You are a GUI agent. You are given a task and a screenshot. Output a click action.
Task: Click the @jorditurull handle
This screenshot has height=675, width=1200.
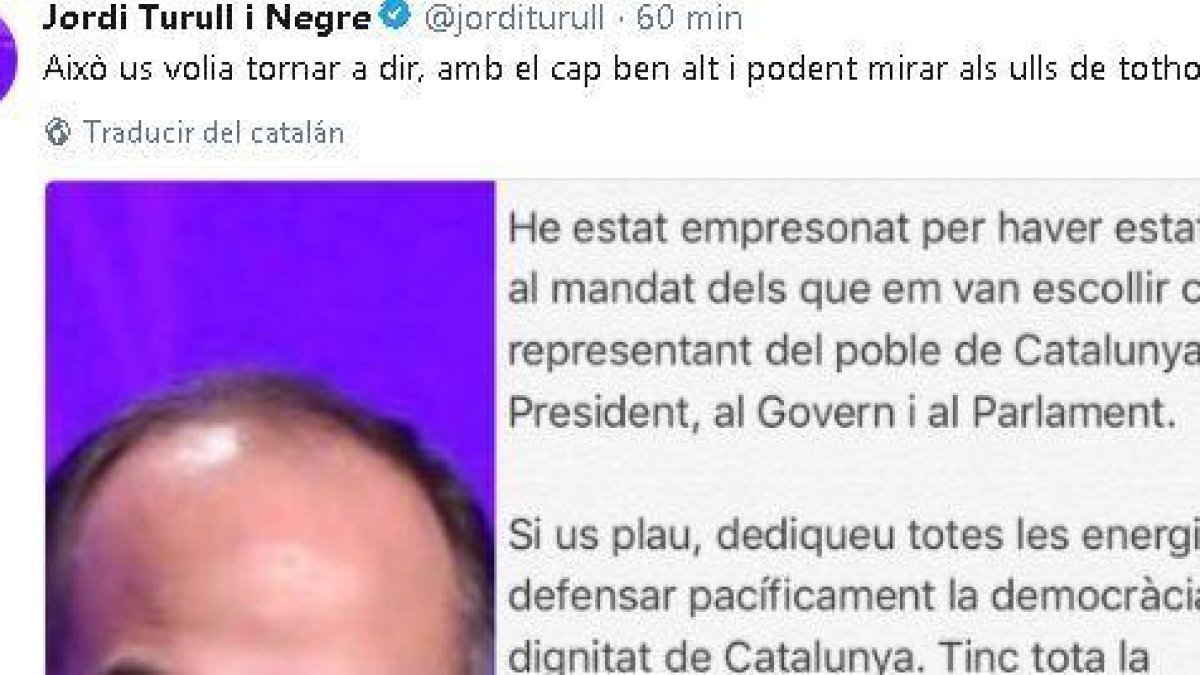513,18
